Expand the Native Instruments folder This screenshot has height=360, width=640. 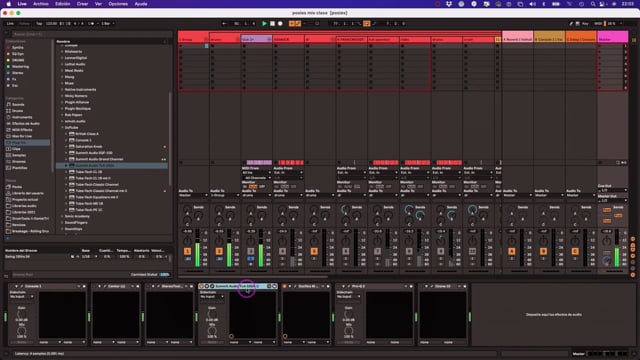tap(62, 89)
